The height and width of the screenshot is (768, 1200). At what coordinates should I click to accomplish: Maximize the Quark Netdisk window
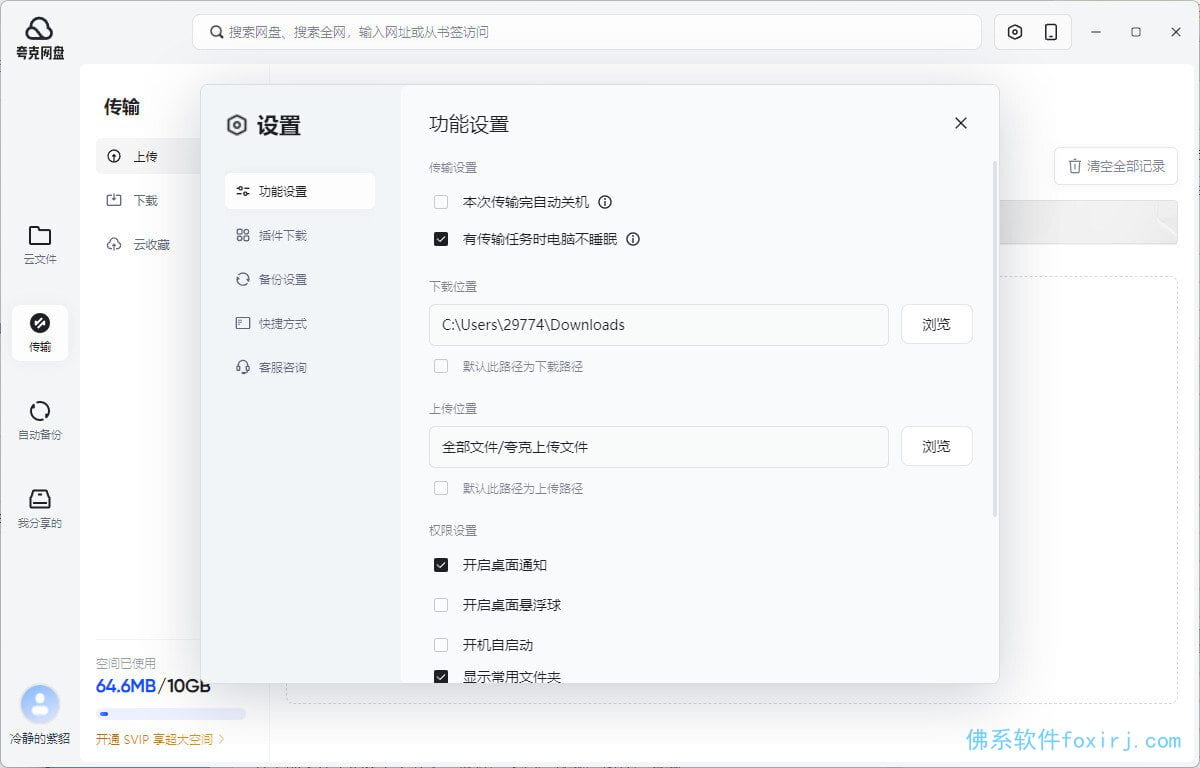click(x=1136, y=32)
